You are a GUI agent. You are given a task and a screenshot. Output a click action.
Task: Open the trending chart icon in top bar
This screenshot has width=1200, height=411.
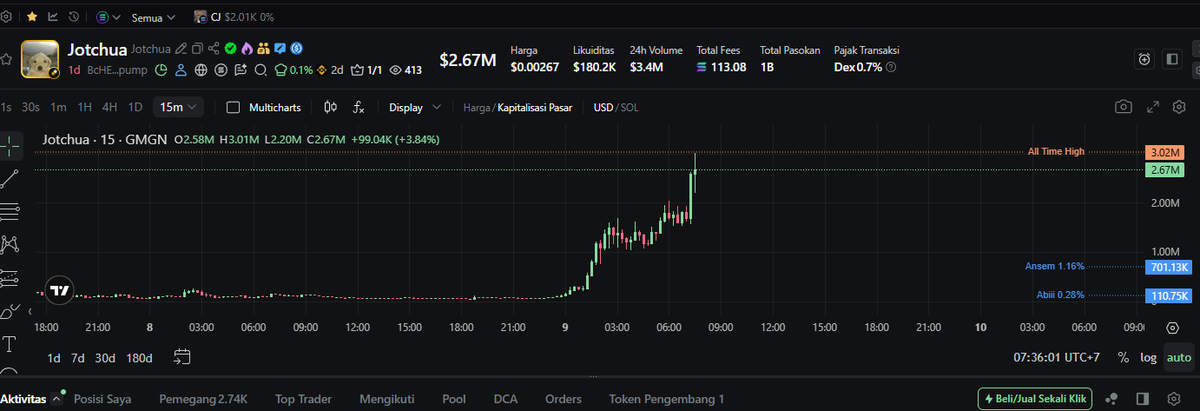coord(52,17)
